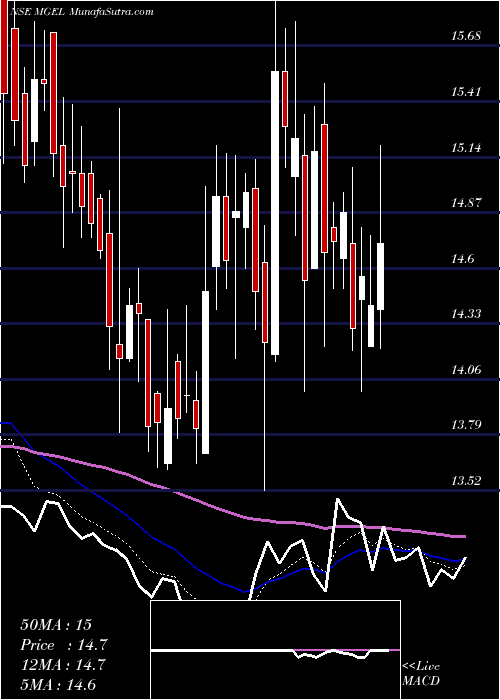Click the 15.41 price axis label
The image size is (500, 700).
(x=466, y=92)
